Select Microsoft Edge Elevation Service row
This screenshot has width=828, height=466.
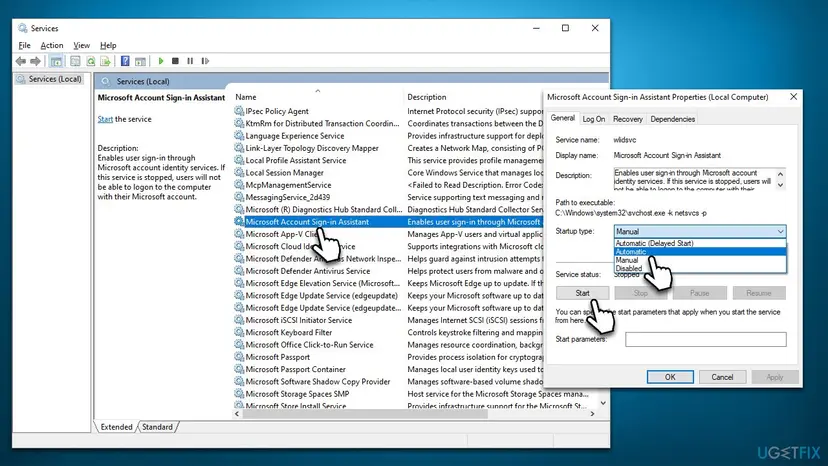coord(388,283)
